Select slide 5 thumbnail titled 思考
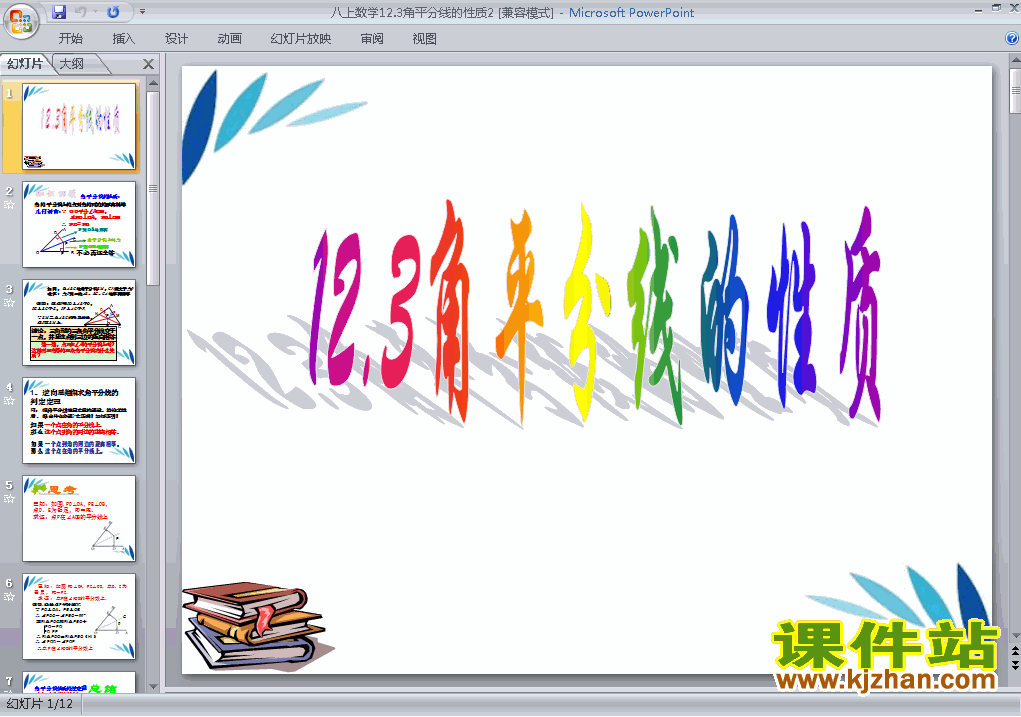 click(79, 518)
